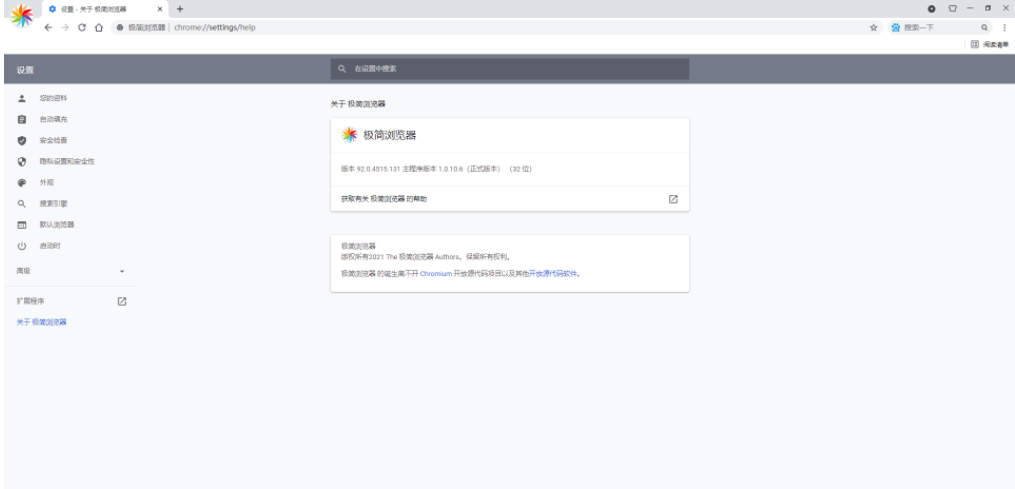Open the 开放源代码软件 link
Screen dimensions: 1015x489
553,274
